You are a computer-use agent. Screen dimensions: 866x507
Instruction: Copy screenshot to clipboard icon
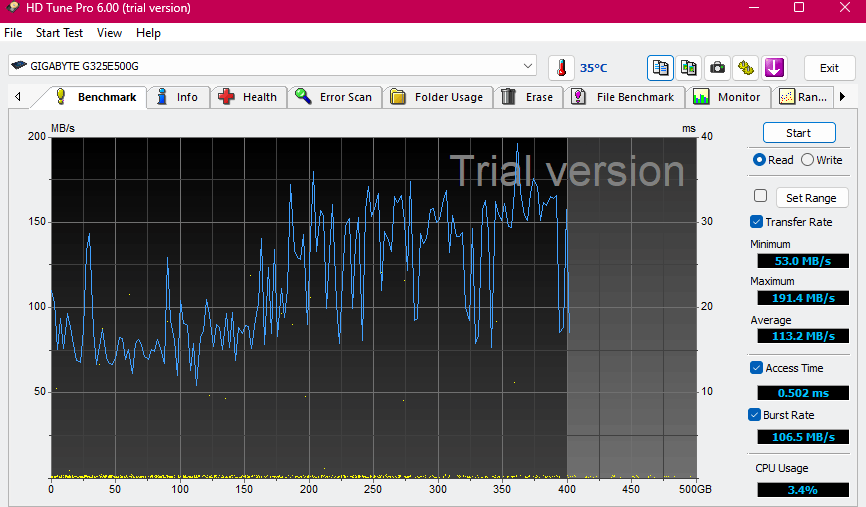[689, 68]
